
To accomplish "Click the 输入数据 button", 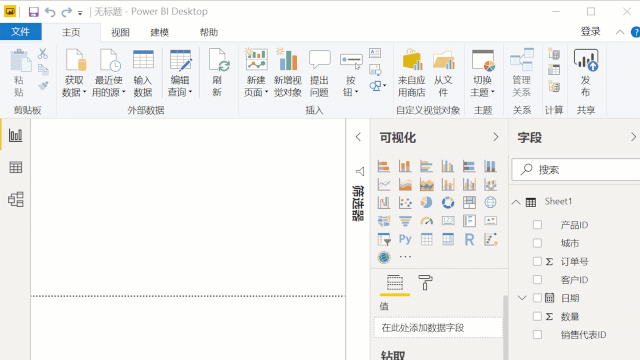I will 143,73.
